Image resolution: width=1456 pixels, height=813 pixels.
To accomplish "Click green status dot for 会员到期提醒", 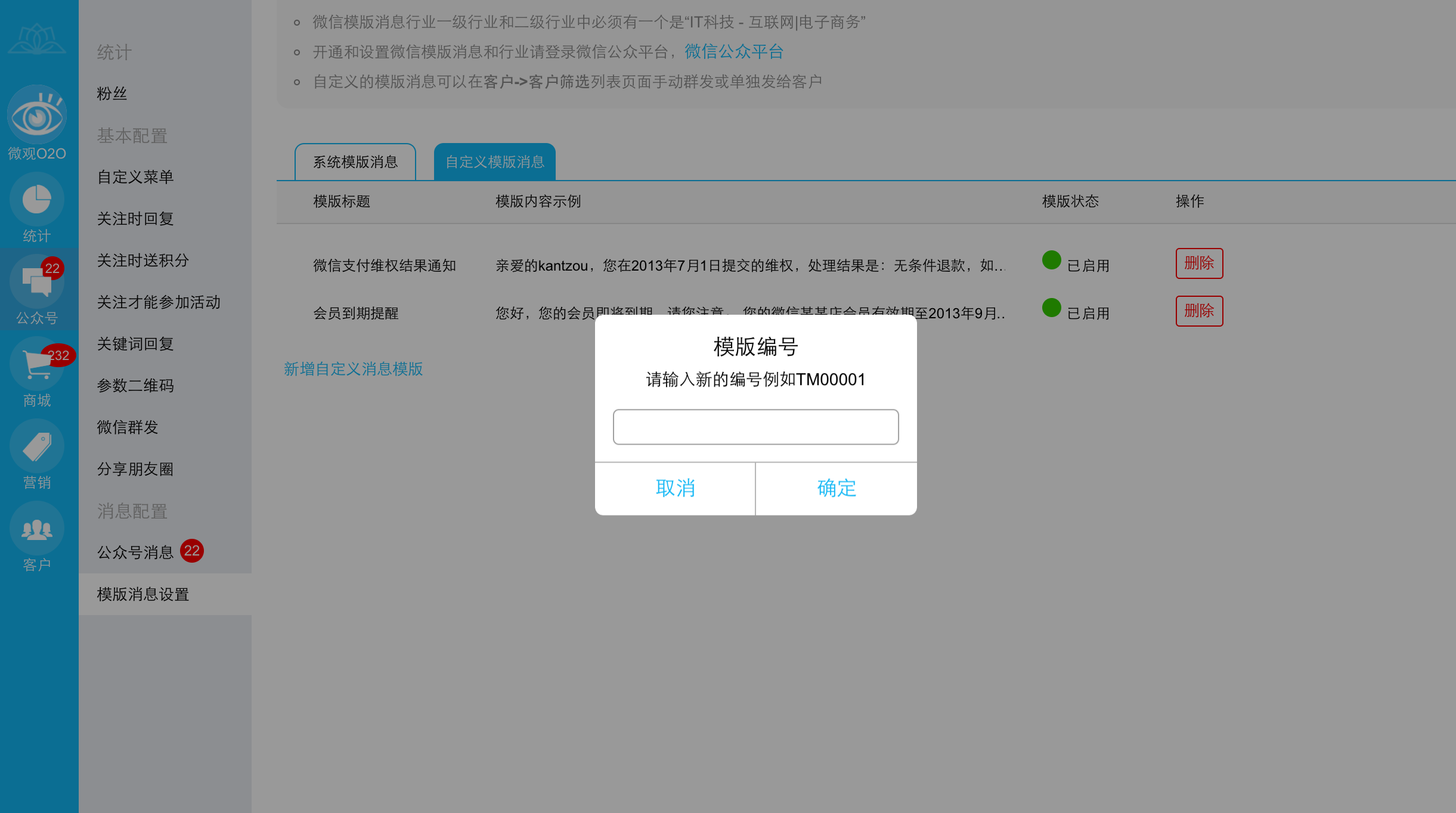I will tap(1051, 308).
